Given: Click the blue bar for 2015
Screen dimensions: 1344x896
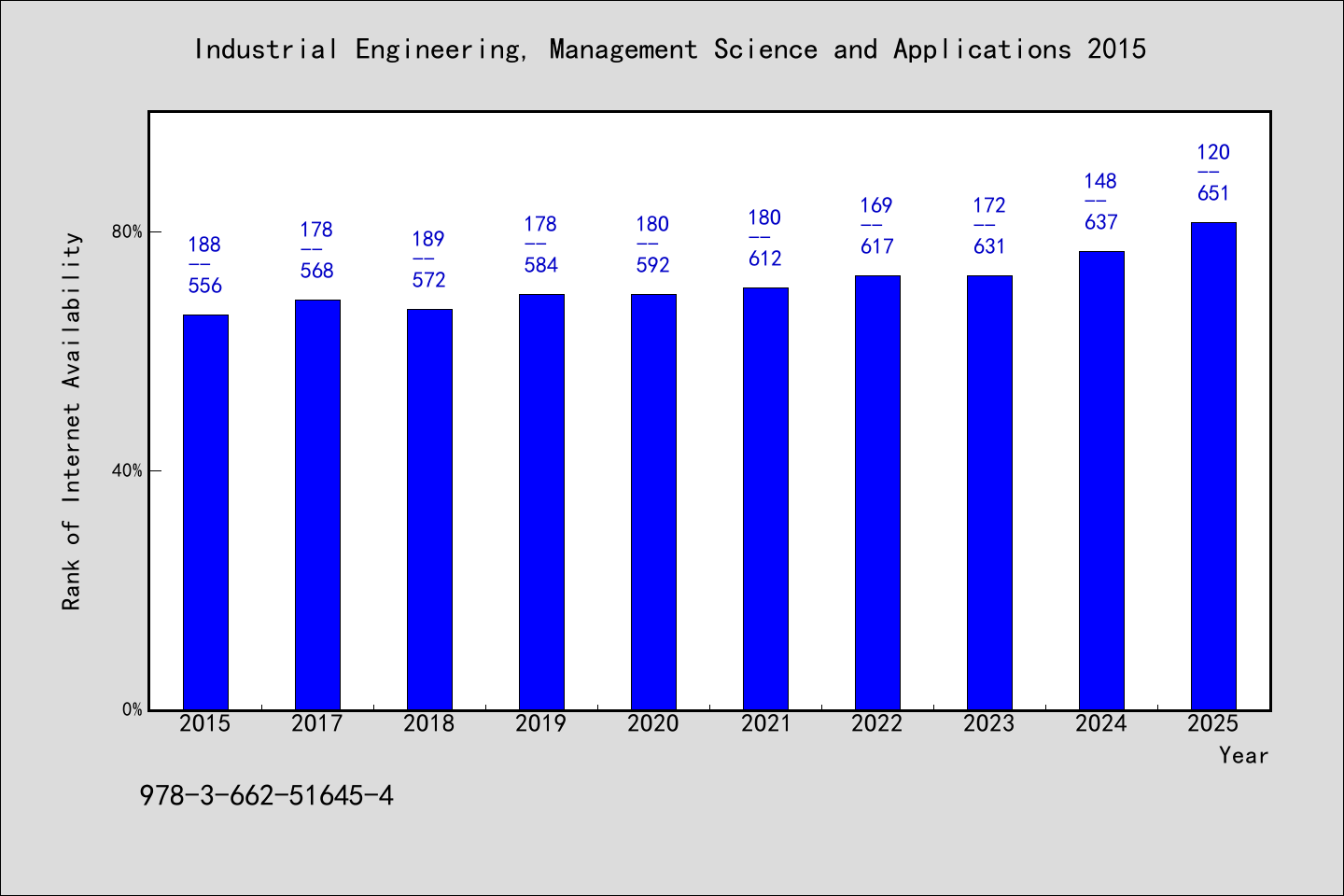Looking at the screenshot, I should (205, 512).
